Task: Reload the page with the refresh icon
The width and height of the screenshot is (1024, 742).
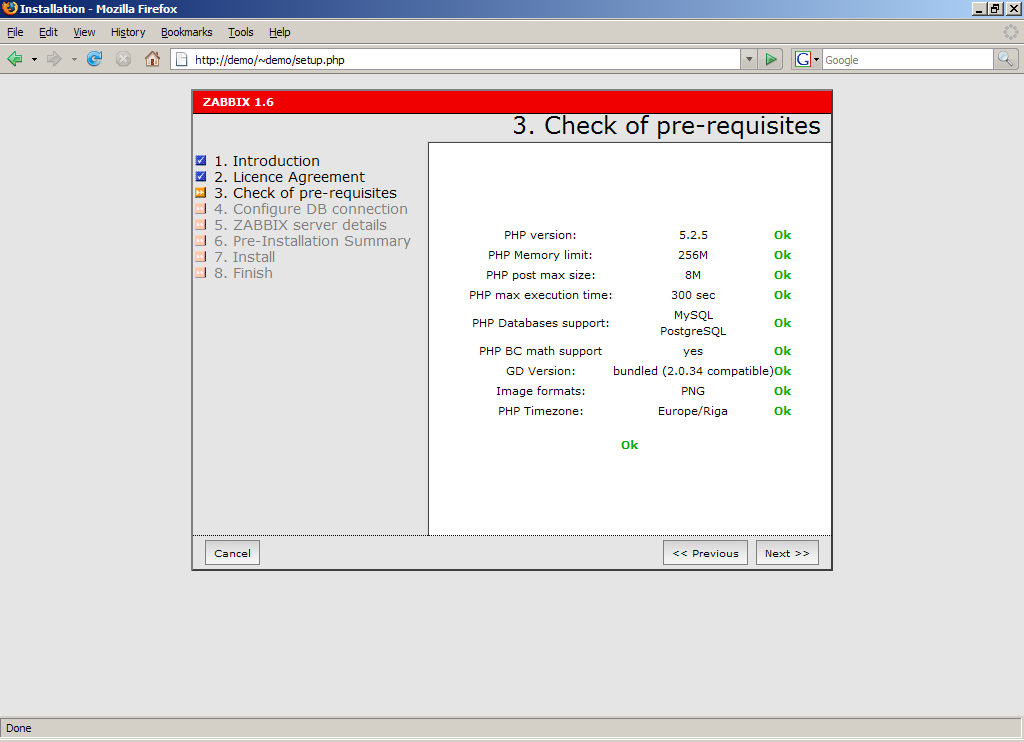Action: click(95, 59)
